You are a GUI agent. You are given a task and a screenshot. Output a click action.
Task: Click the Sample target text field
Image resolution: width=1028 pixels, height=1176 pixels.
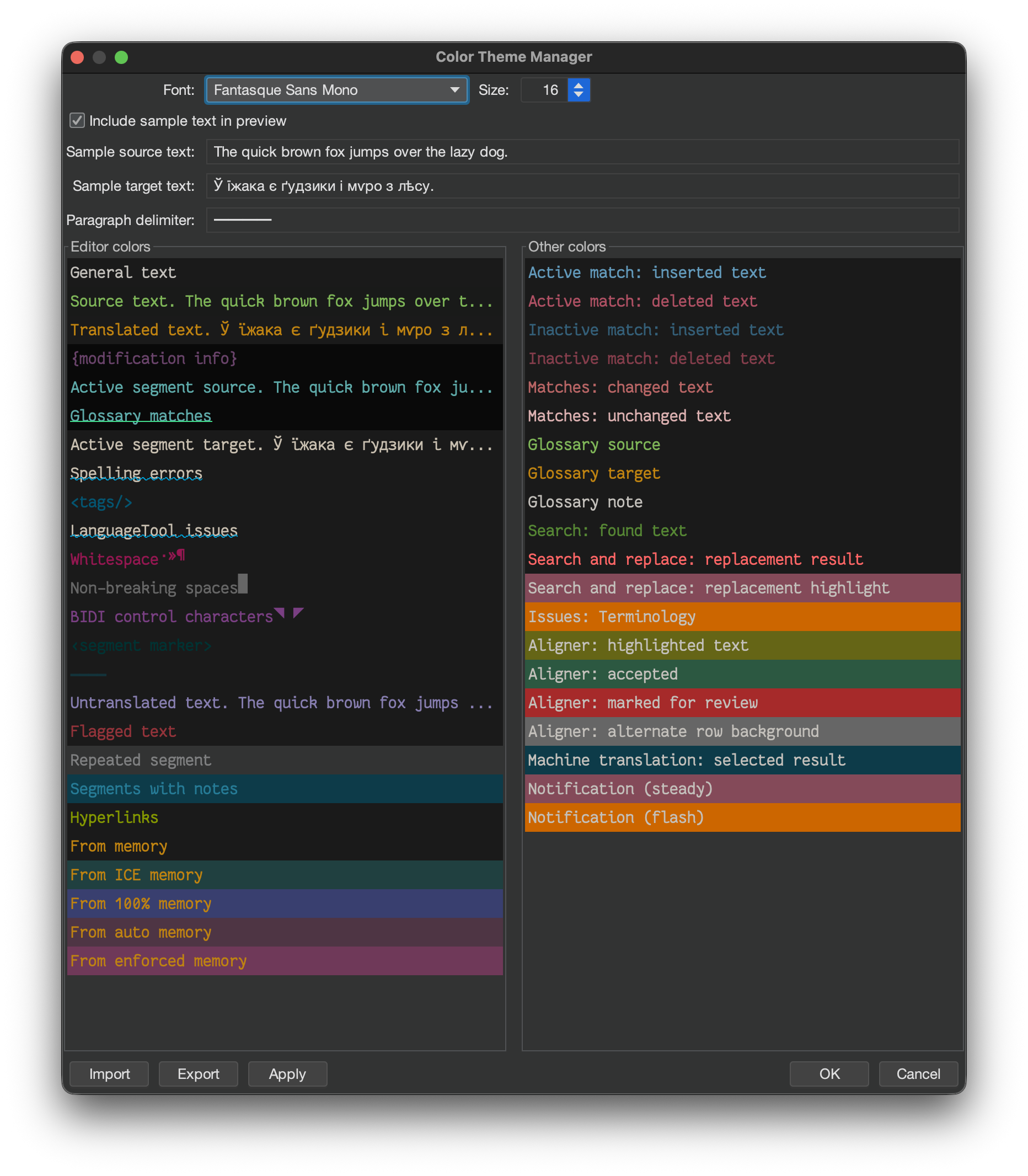click(582, 186)
